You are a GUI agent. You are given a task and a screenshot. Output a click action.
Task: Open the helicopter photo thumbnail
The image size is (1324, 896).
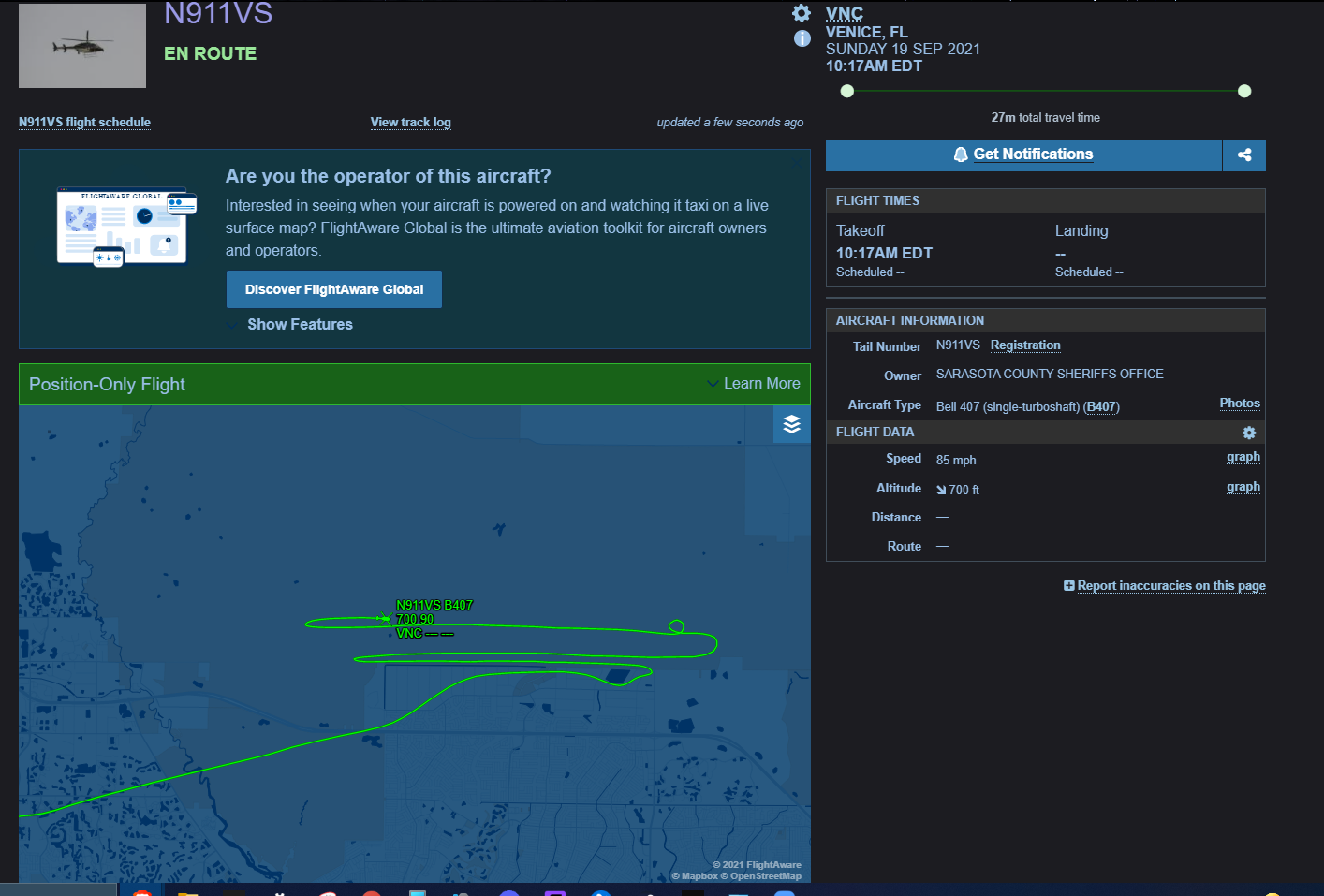click(x=82, y=45)
